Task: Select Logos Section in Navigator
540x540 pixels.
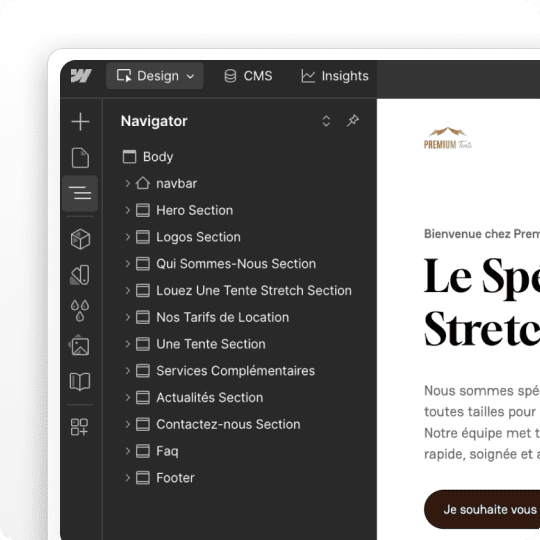Action: (x=198, y=237)
